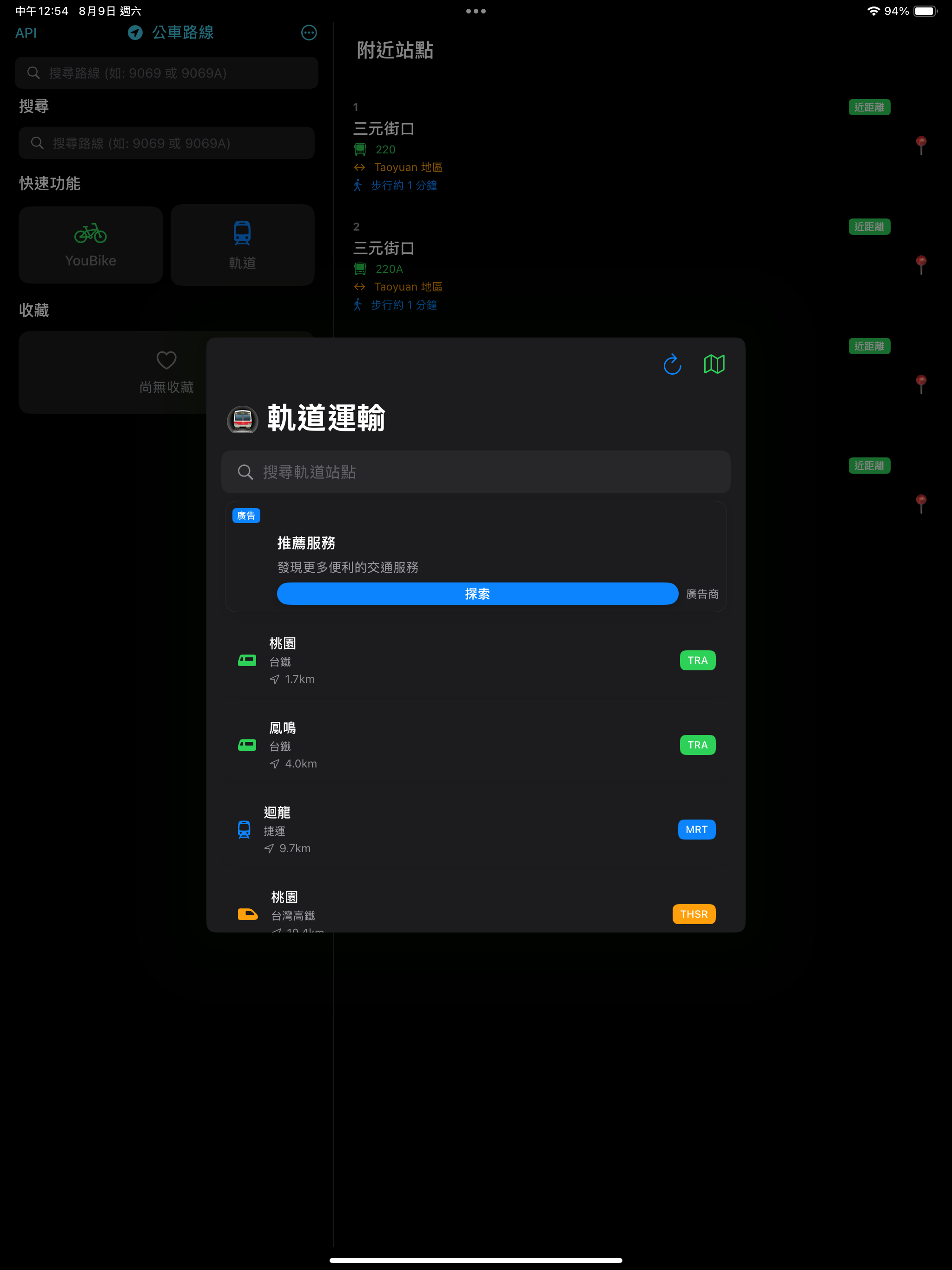952x1270 pixels.
Task: Tap walking icon for route 220A
Action: pyautogui.click(x=358, y=305)
